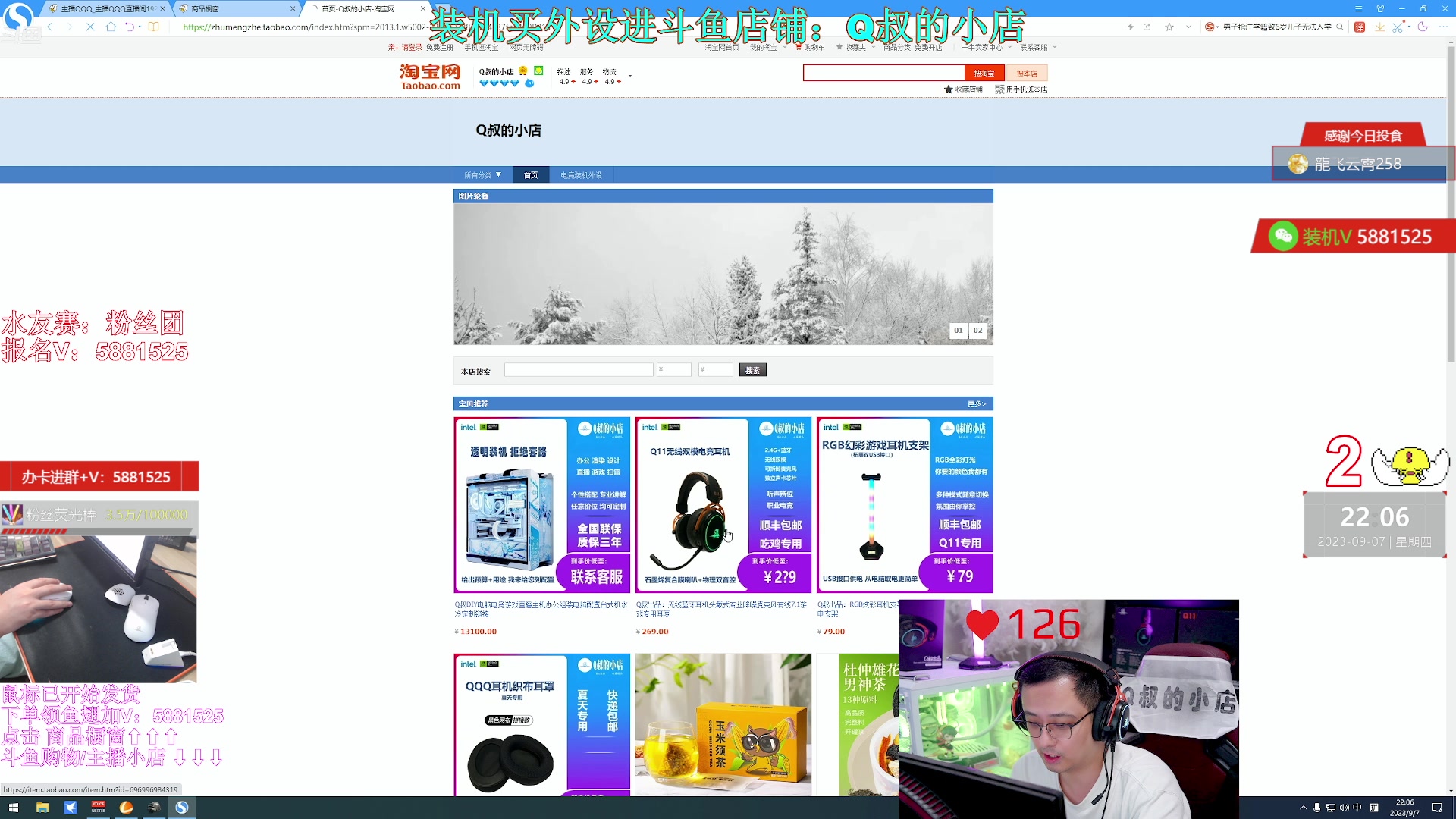Image resolution: width=1456 pixels, height=819 pixels.
Task: Click the red 搜淘宝 button
Action: click(984, 73)
